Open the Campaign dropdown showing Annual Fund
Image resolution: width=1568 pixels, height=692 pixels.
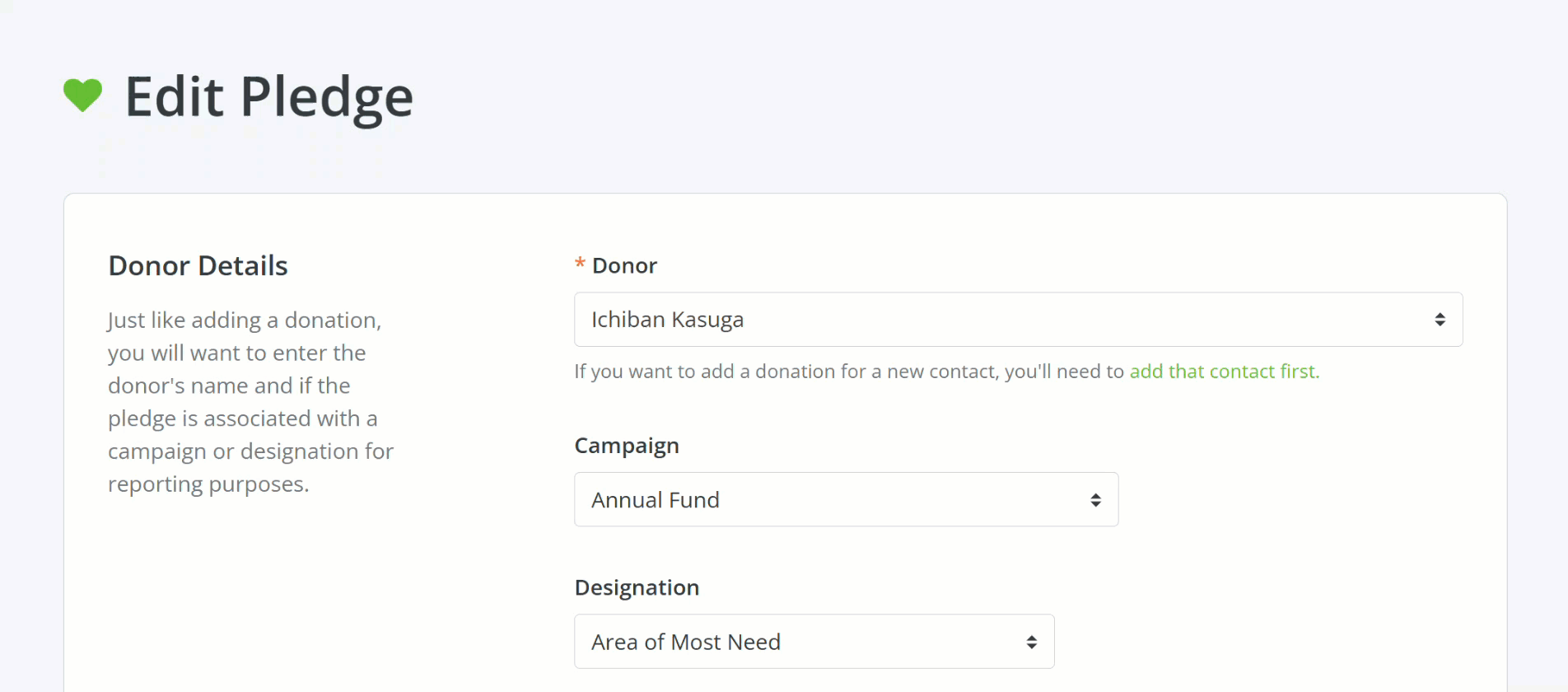pos(824,500)
